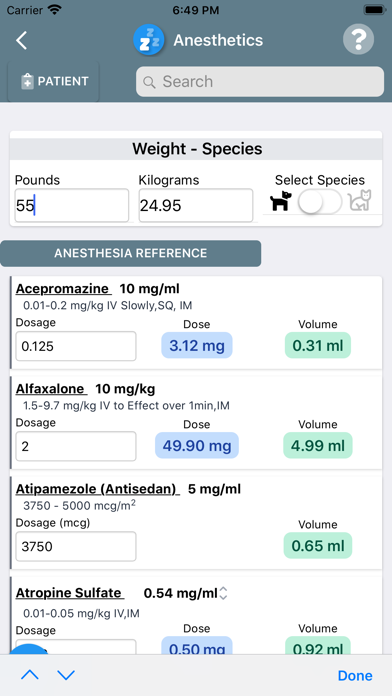Go to next field with down chevron
This screenshot has height=696, width=392.
coord(66,675)
